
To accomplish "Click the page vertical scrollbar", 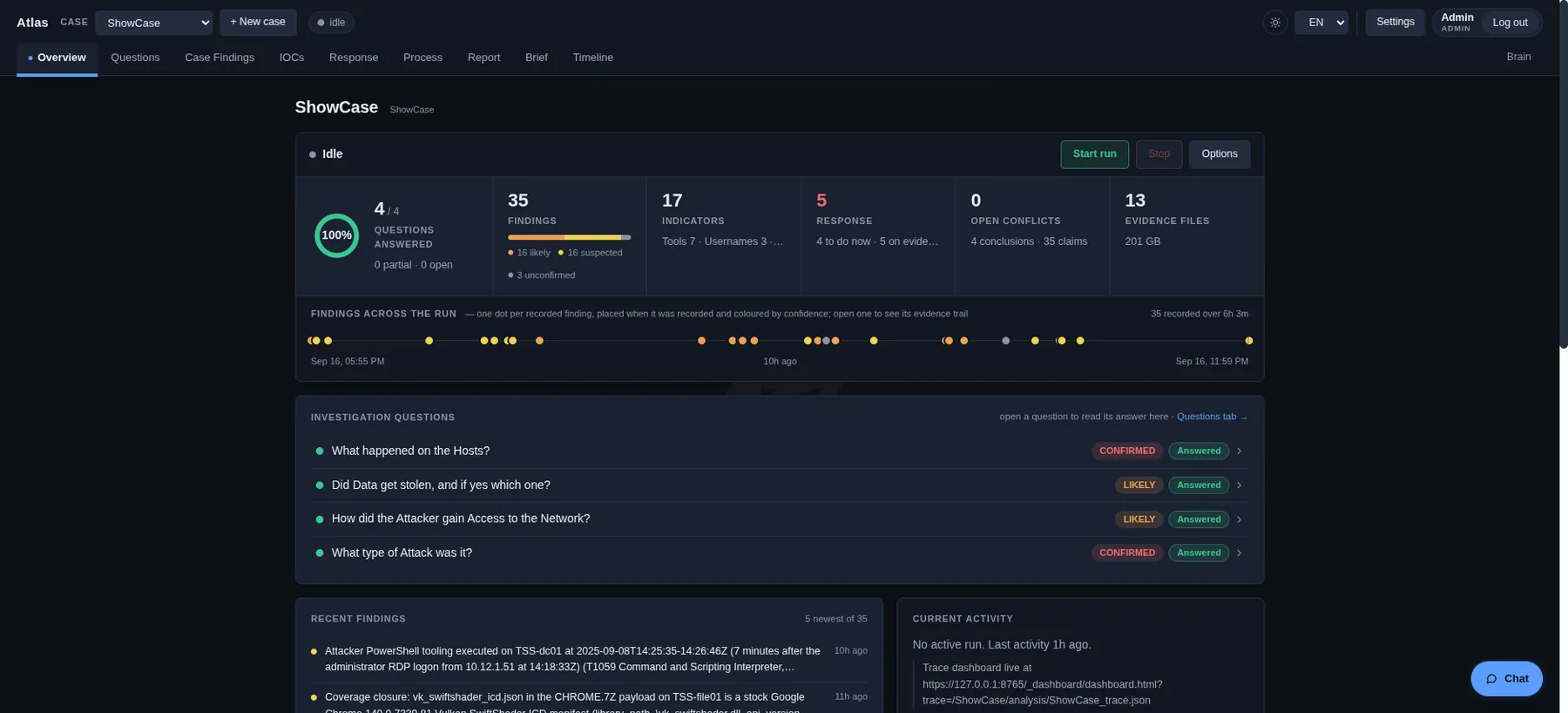I will 1564,174.
